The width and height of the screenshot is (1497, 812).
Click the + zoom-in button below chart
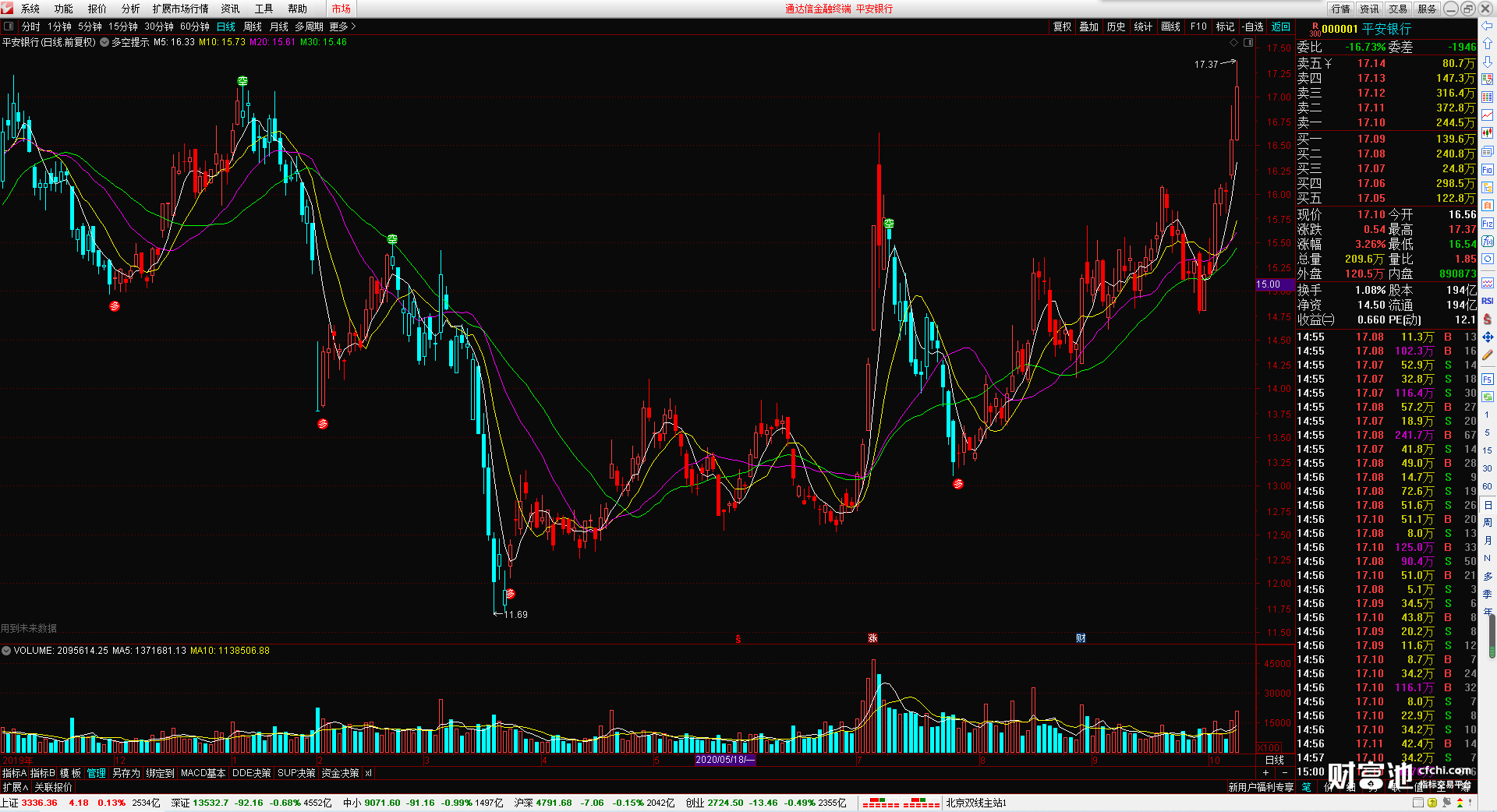[1265, 772]
